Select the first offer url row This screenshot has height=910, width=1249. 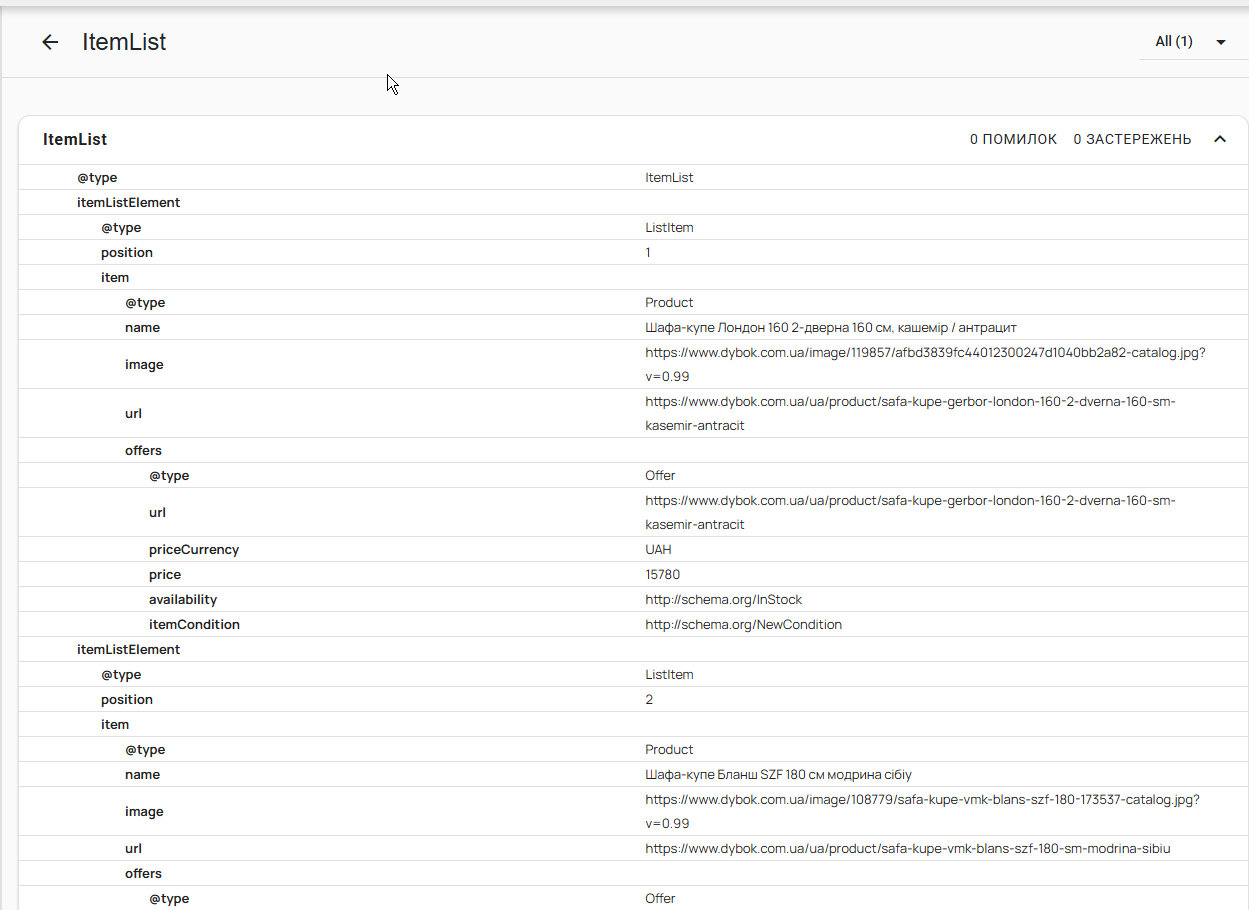click(x=633, y=512)
